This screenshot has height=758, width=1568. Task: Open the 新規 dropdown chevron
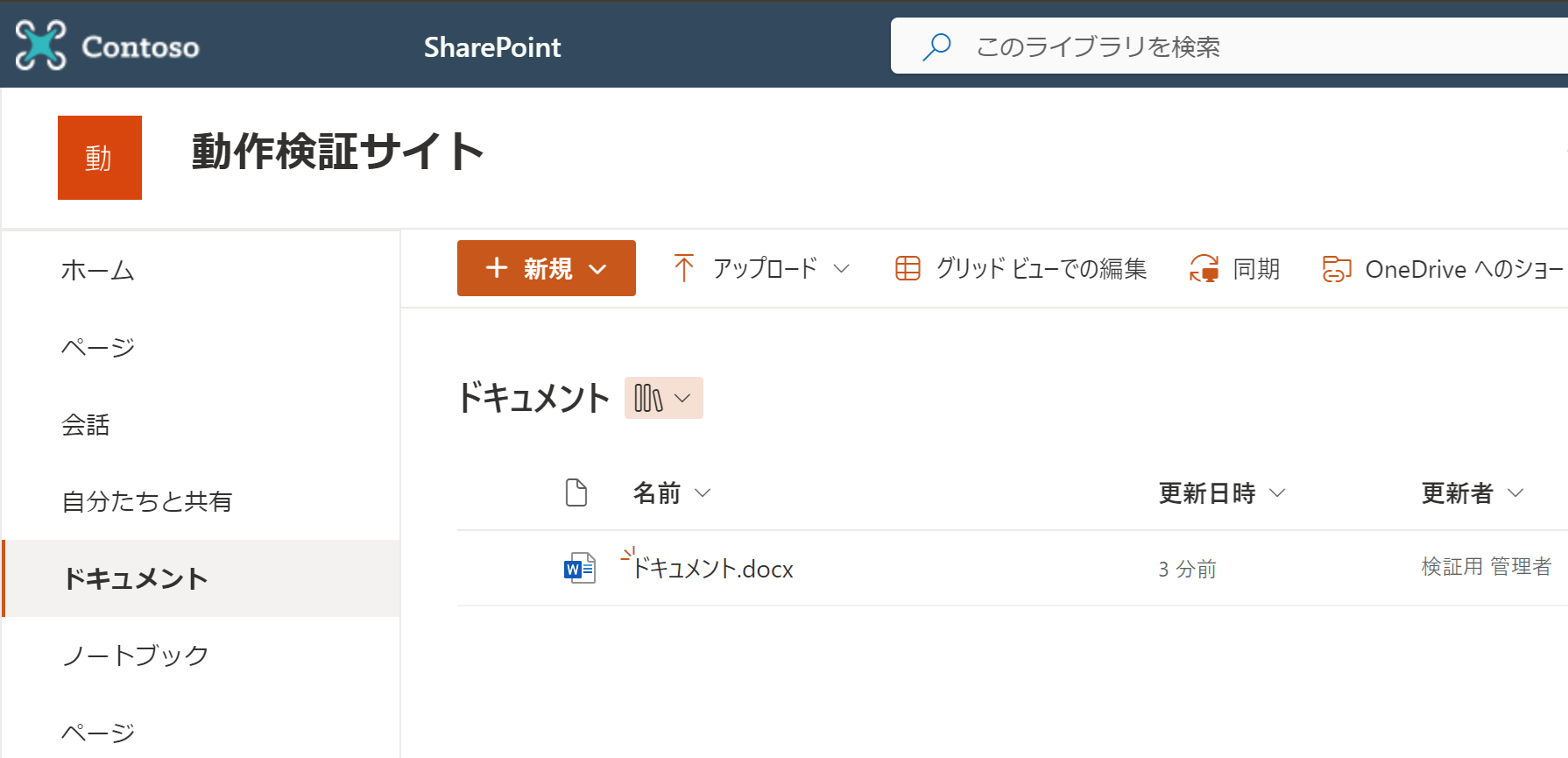point(598,269)
